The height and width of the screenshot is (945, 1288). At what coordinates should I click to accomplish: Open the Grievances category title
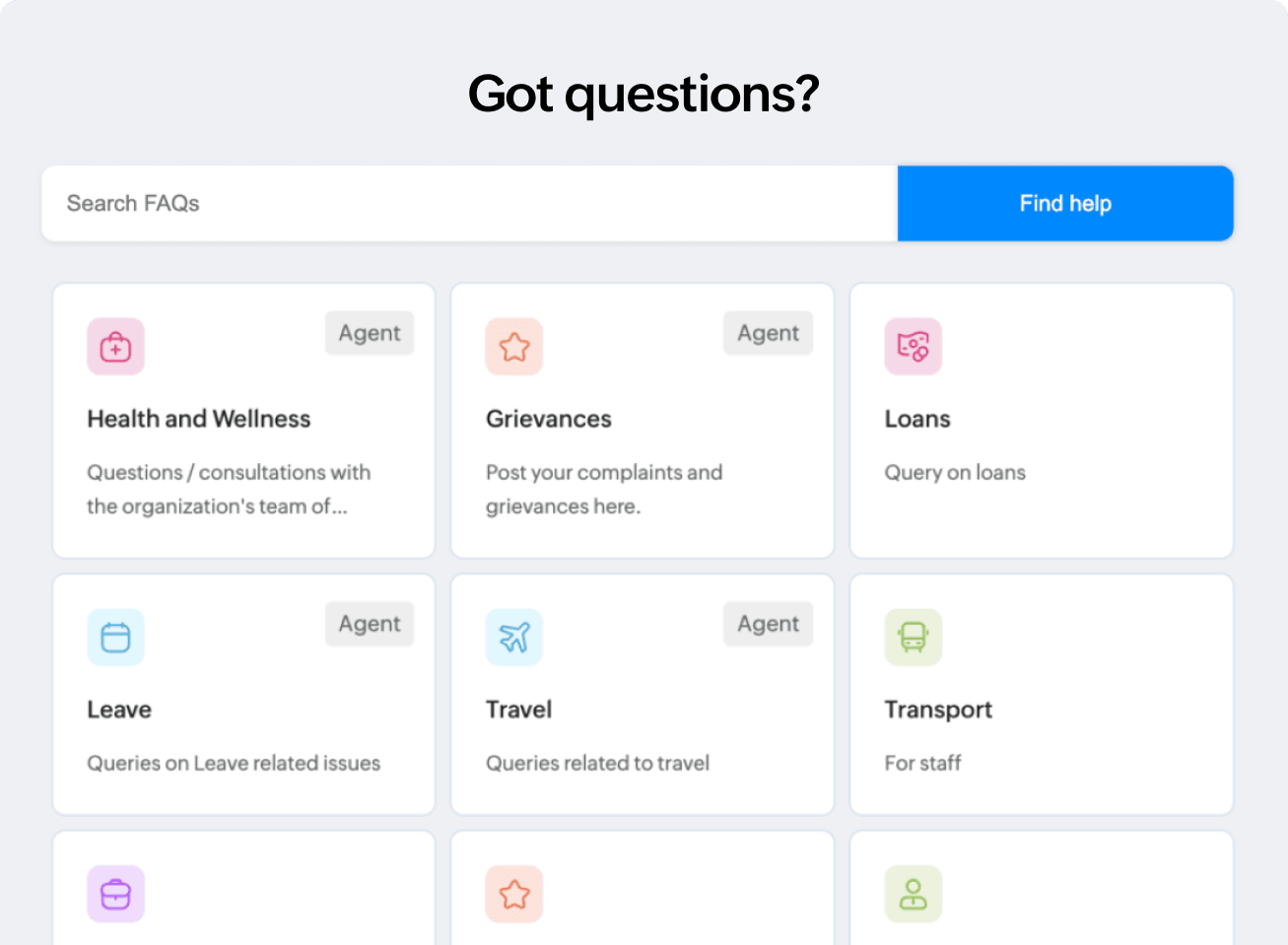click(x=549, y=419)
